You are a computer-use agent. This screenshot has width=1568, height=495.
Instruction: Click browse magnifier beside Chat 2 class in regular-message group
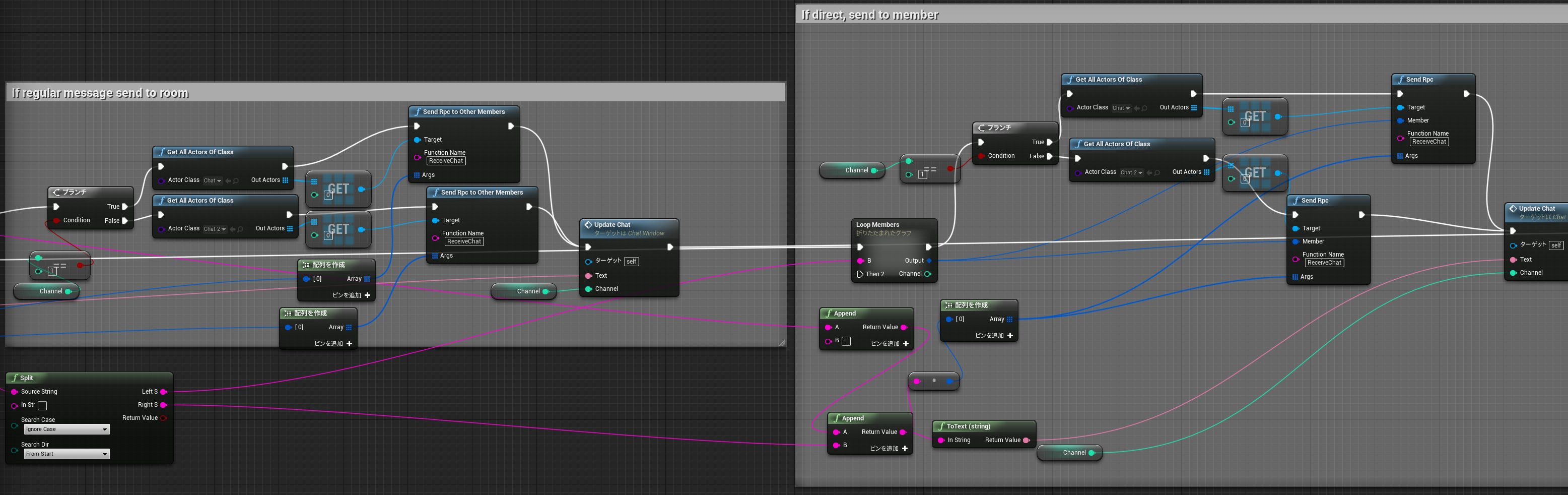pos(240,229)
